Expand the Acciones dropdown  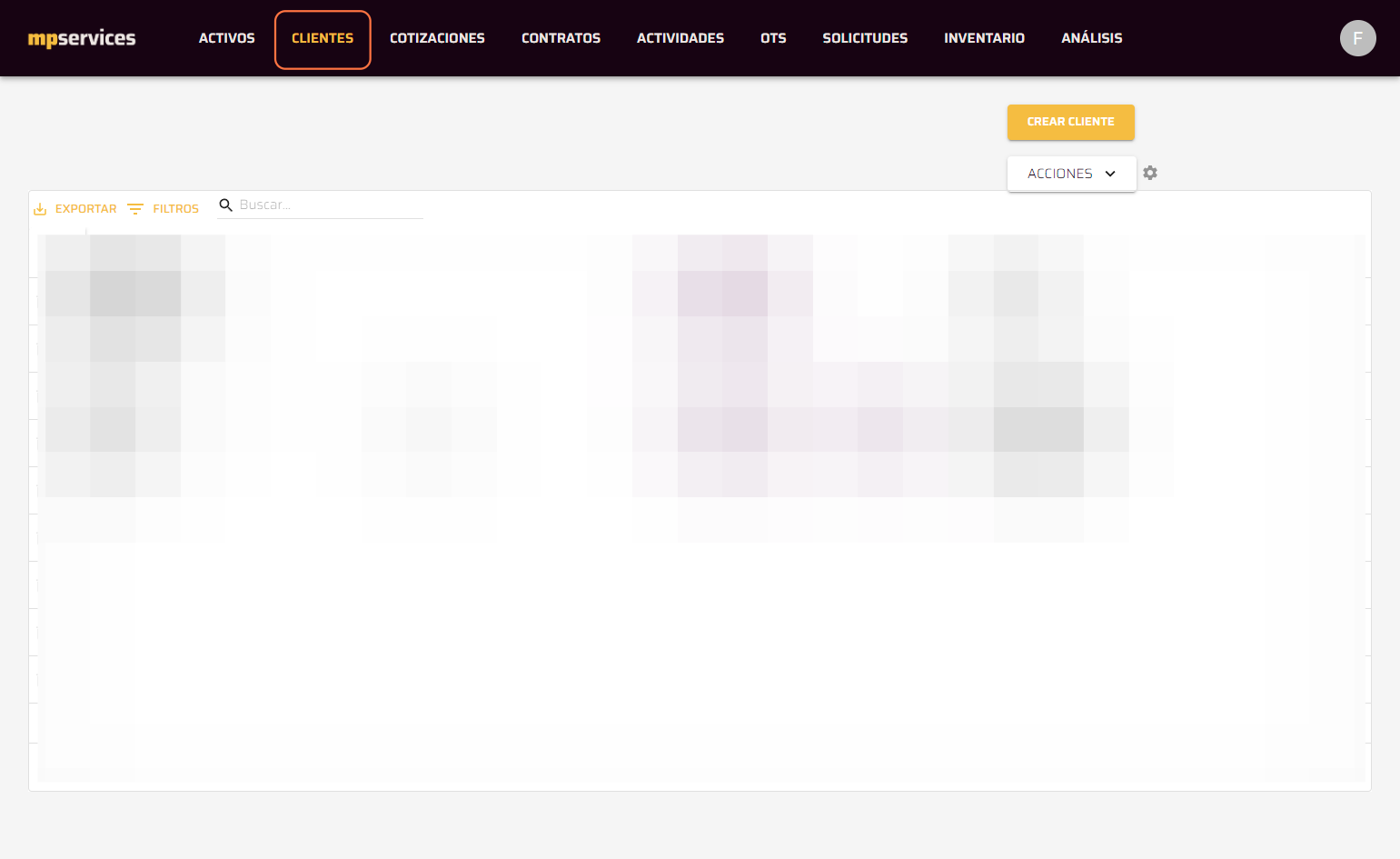coord(1071,174)
